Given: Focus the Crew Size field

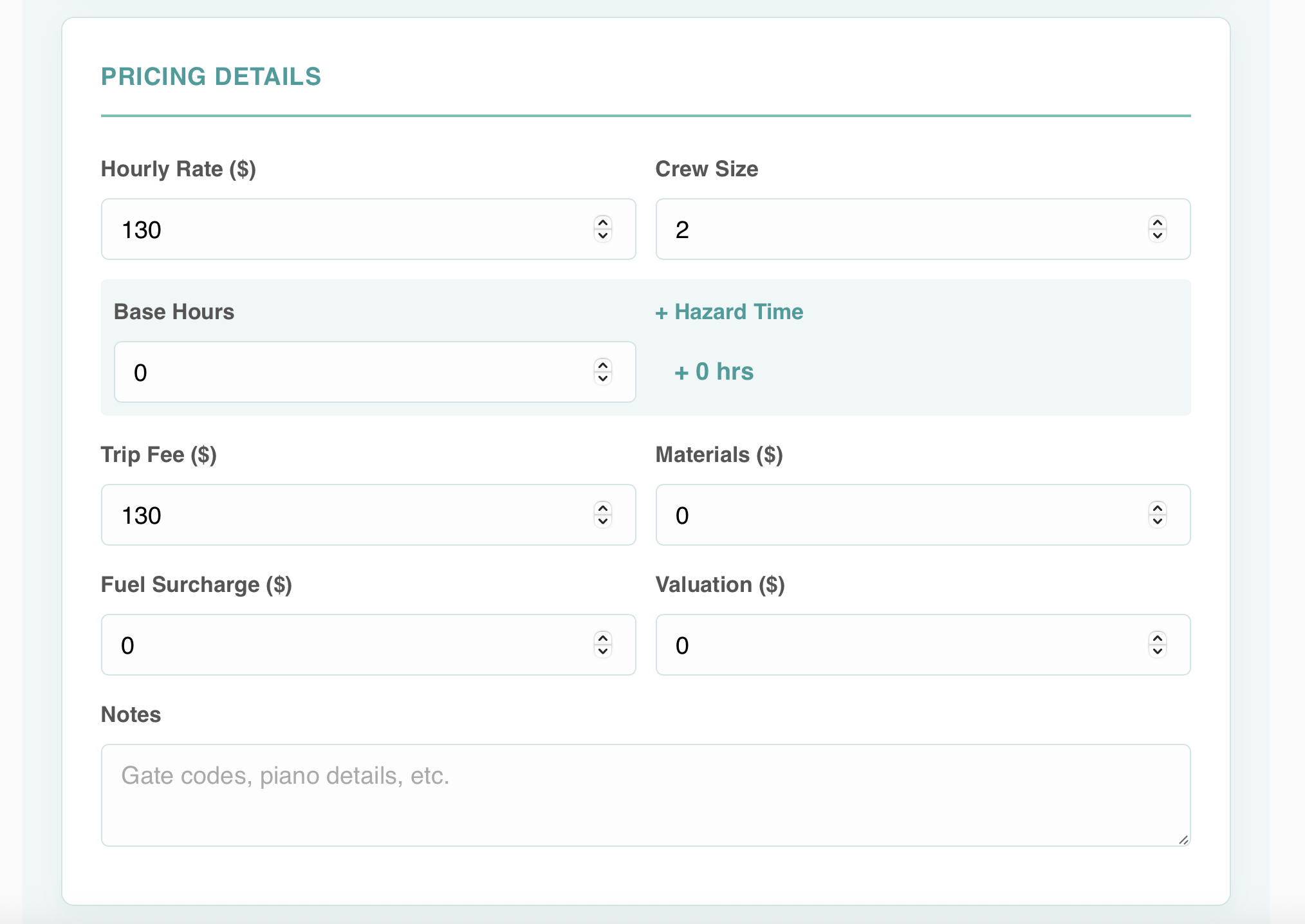Looking at the screenshot, I should 901,230.
